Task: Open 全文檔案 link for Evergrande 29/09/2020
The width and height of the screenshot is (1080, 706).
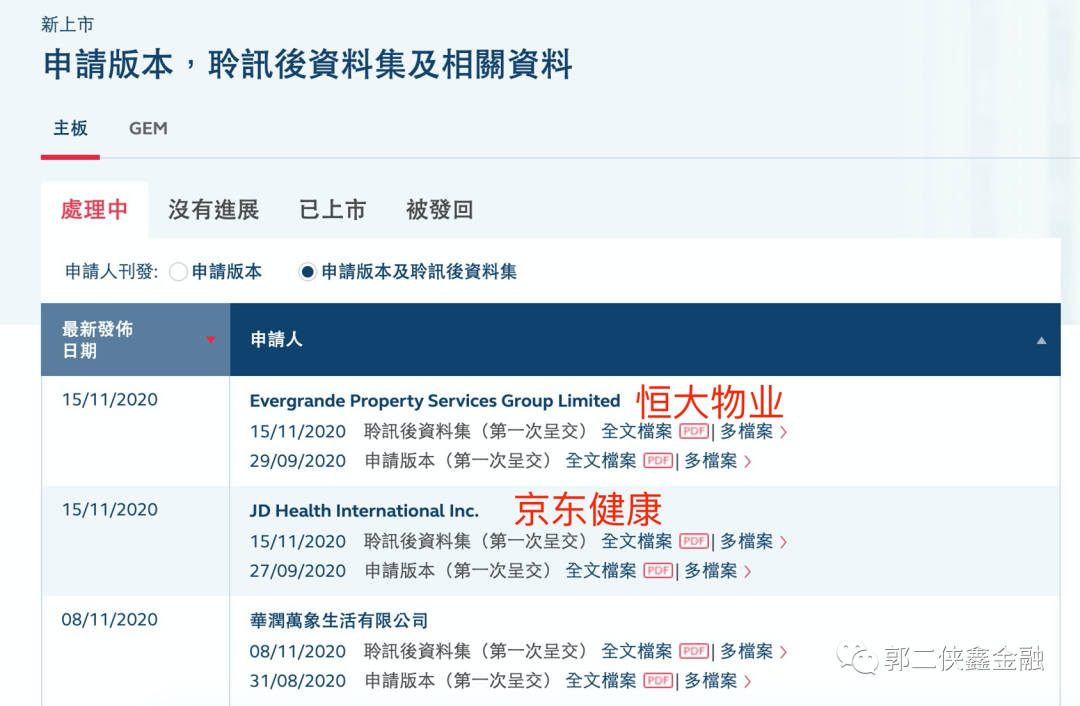Action: tap(601, 461)
